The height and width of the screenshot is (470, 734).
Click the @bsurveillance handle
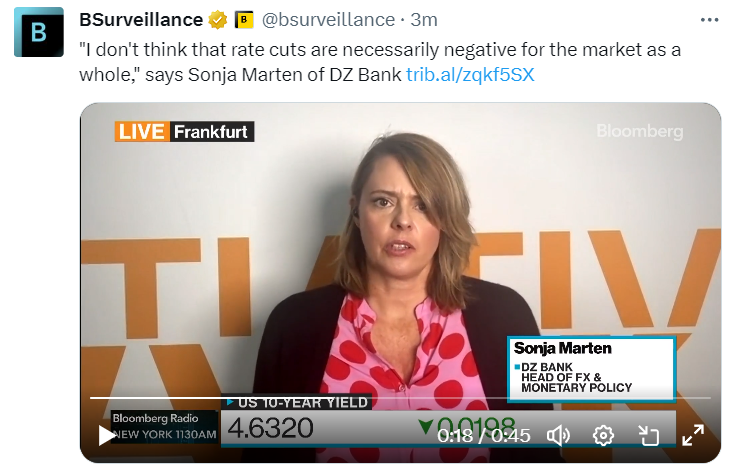coord(328,20)
